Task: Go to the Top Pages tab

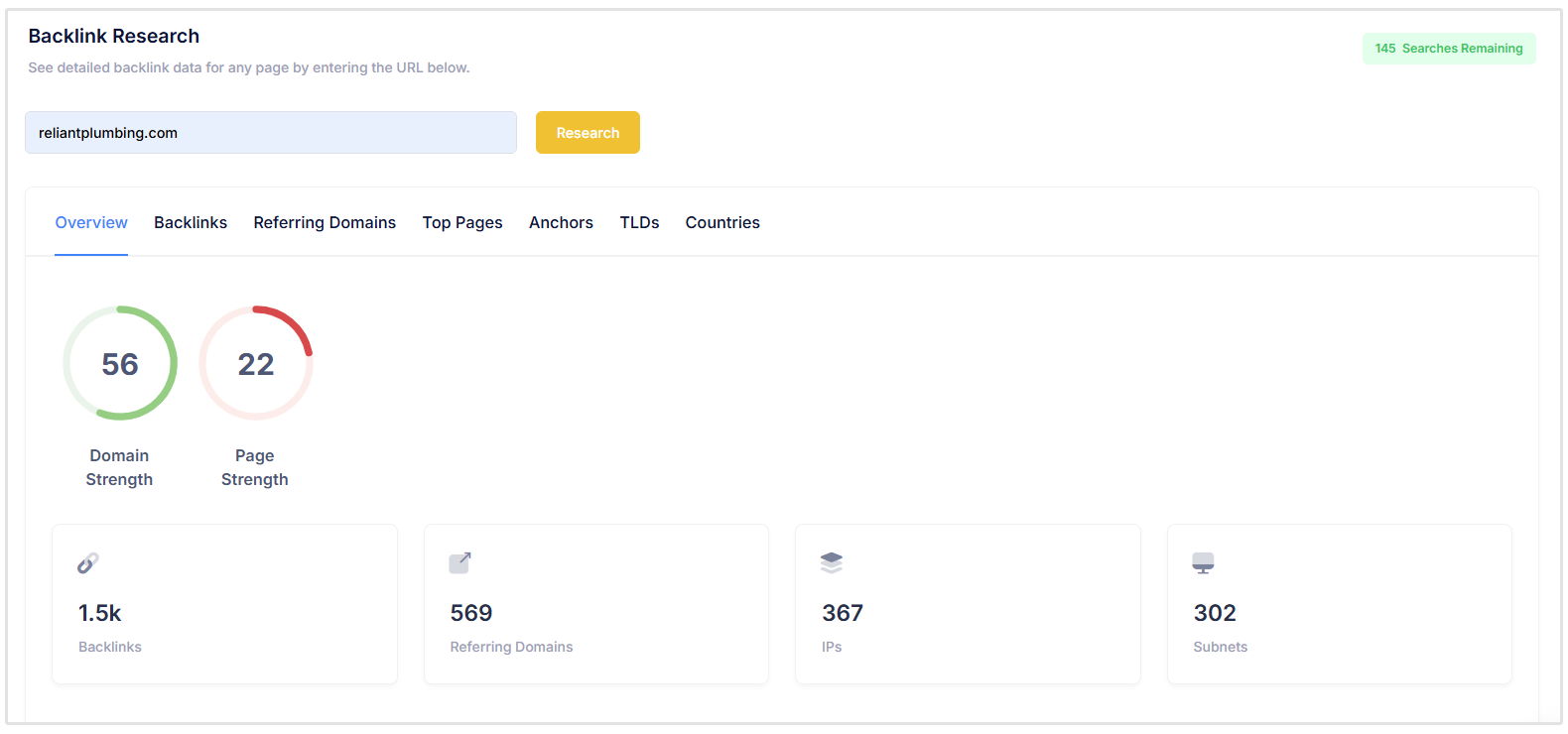Action: point(462,222)
